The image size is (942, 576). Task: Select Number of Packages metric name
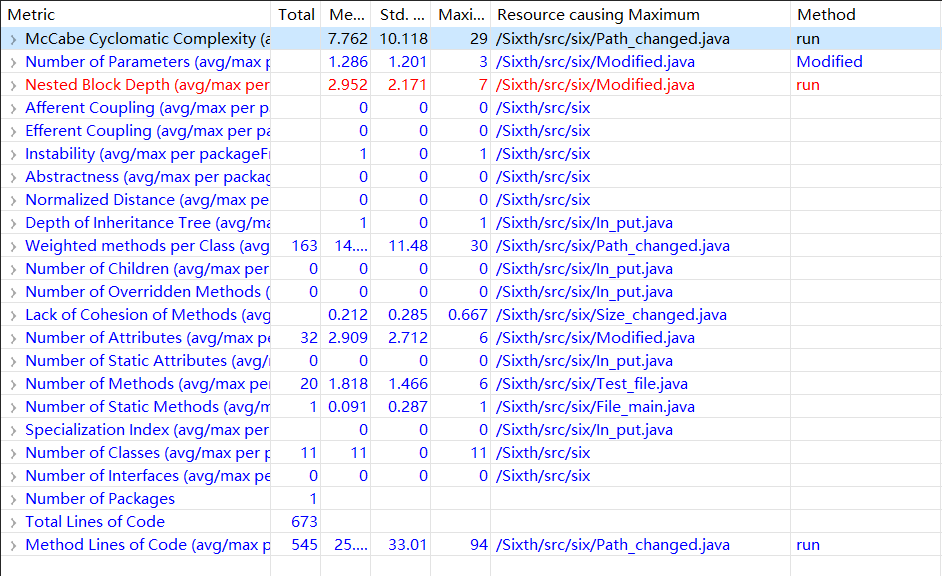pos(100,499)
